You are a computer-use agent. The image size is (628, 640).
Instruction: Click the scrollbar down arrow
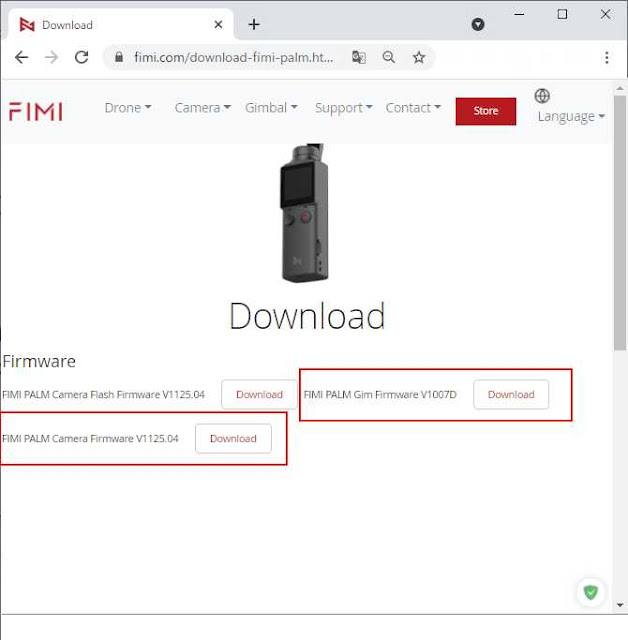pyautogui.click(x=620, y=605)
